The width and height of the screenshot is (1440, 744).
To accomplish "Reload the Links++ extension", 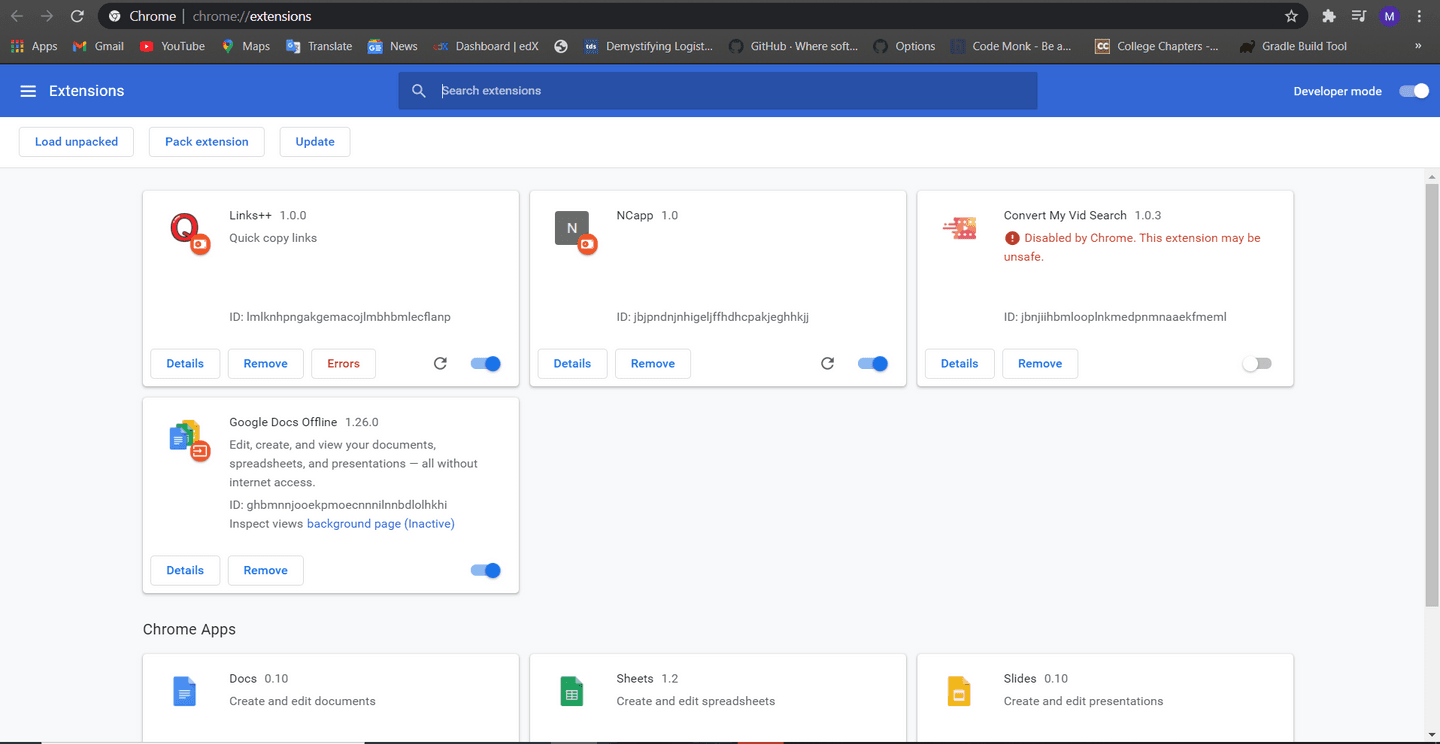I will click(440, 364).
